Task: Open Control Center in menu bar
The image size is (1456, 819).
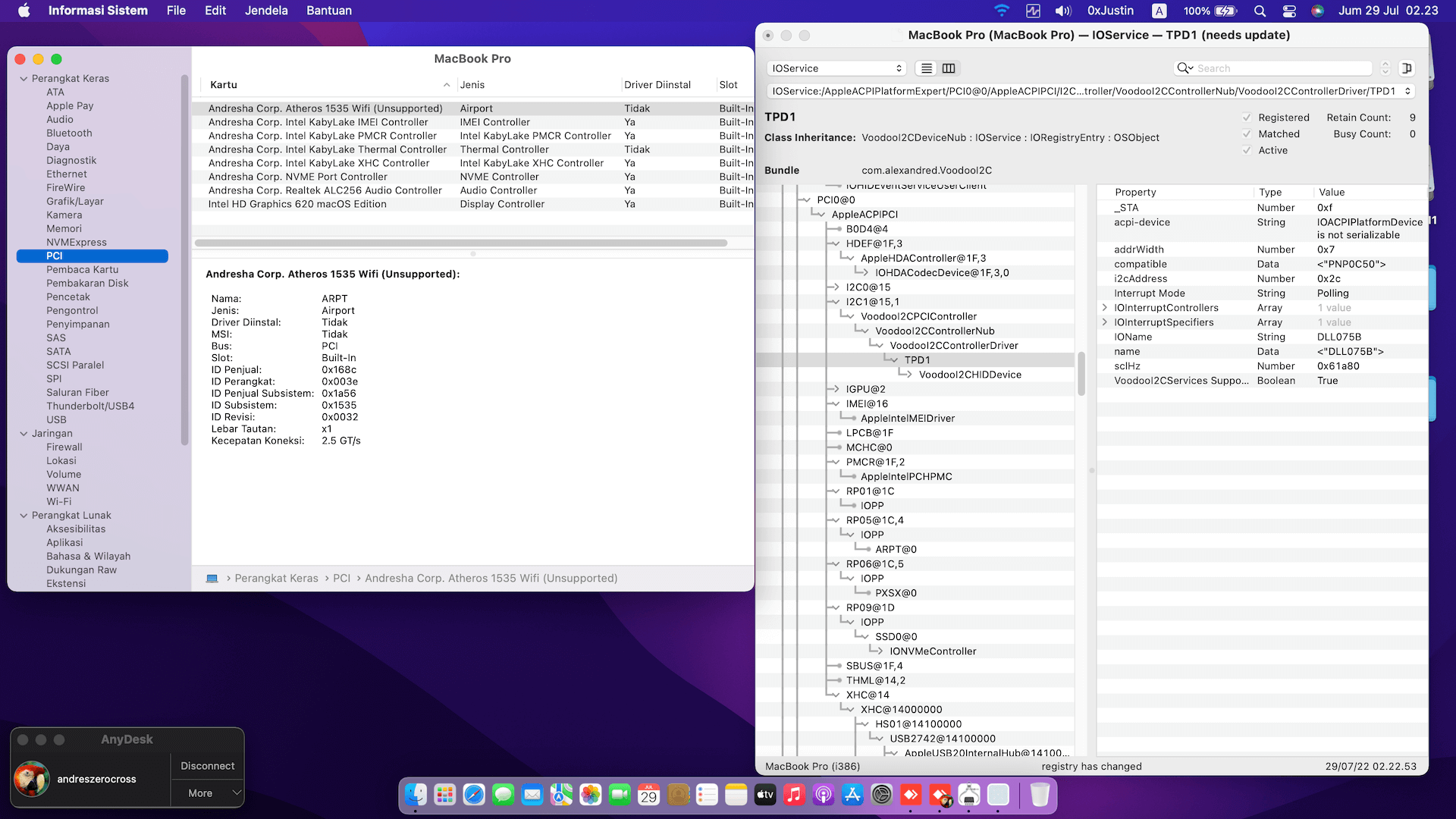Action: [1289, 11]
